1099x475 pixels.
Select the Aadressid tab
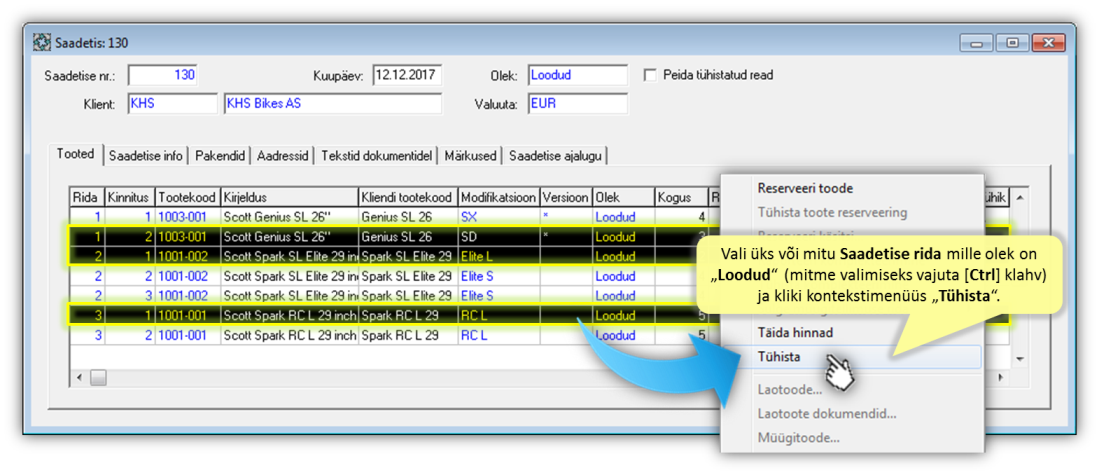click(x=282, y=156)
